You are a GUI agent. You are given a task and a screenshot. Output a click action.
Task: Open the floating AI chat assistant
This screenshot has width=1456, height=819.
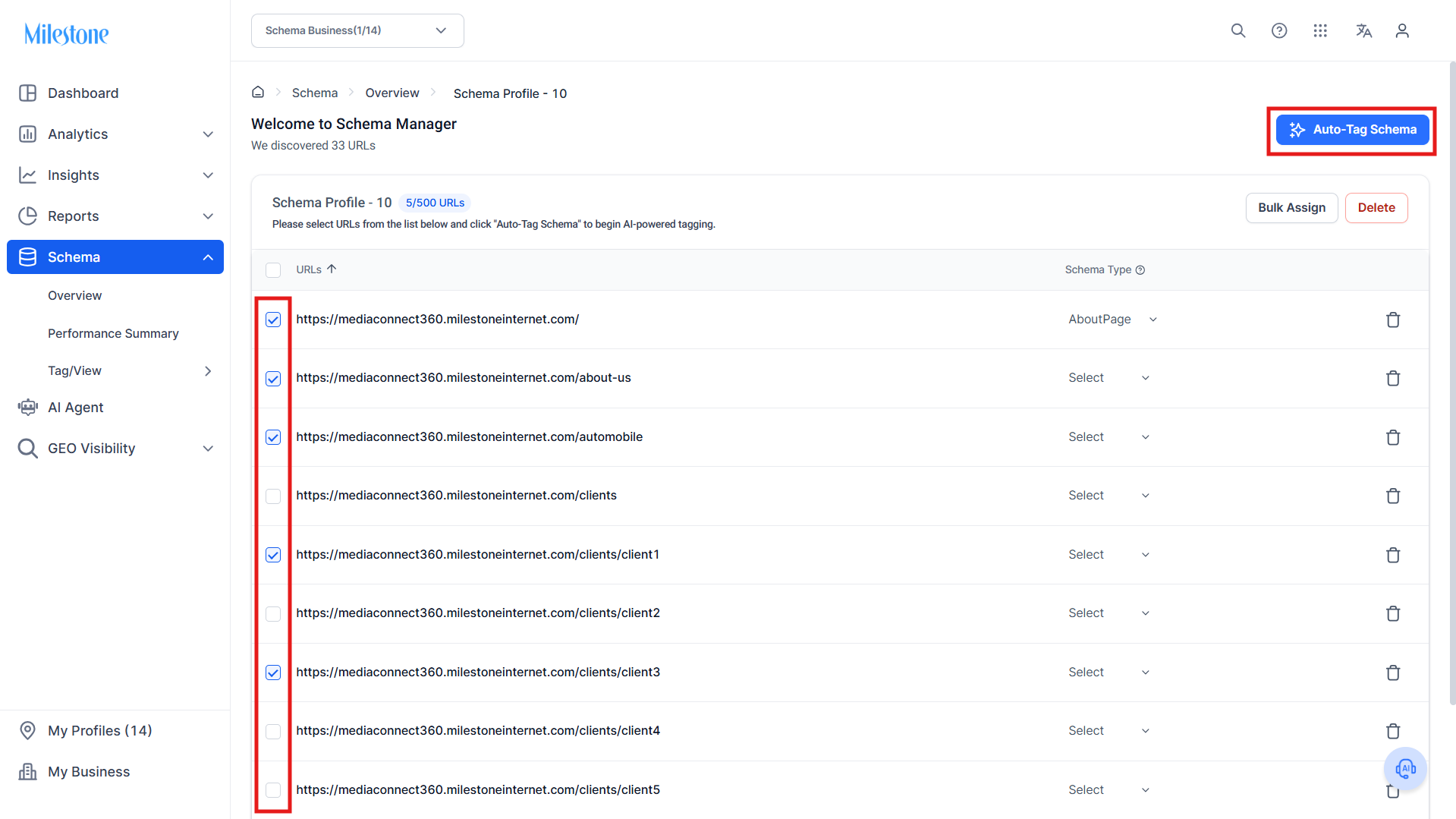(x=1405, y=769)
